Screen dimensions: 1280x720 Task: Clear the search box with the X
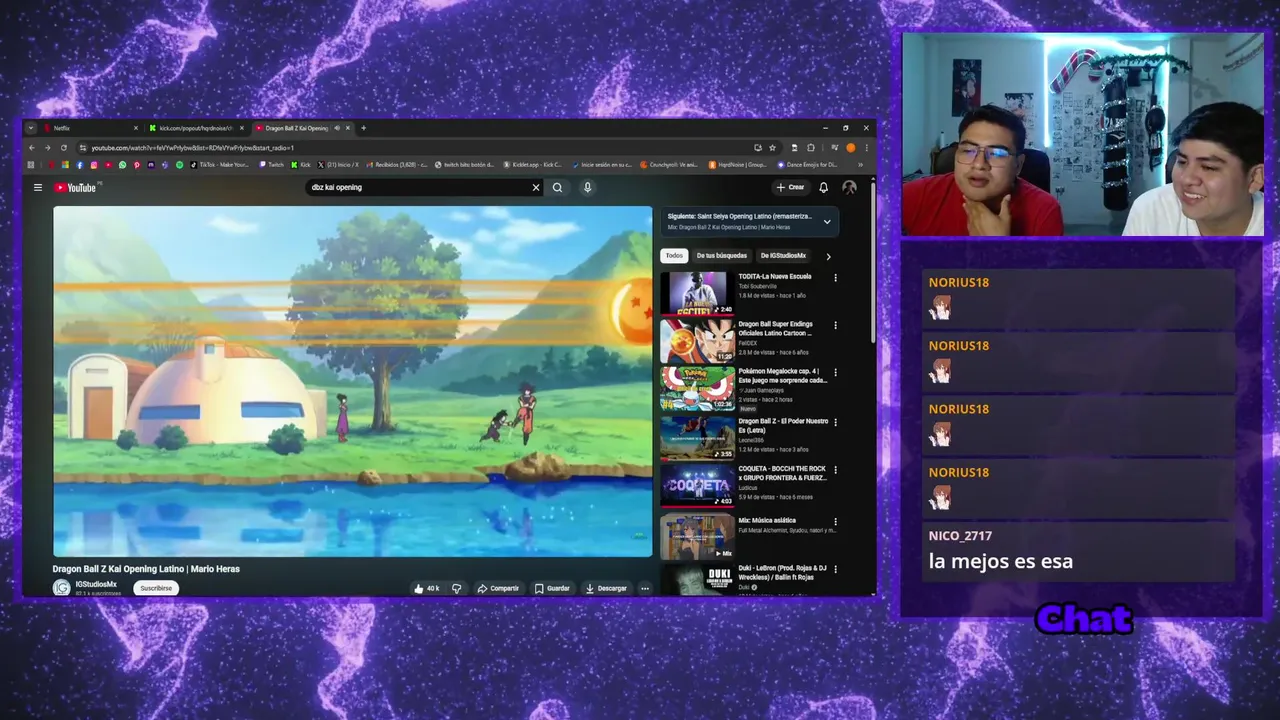tap(535, 187)
